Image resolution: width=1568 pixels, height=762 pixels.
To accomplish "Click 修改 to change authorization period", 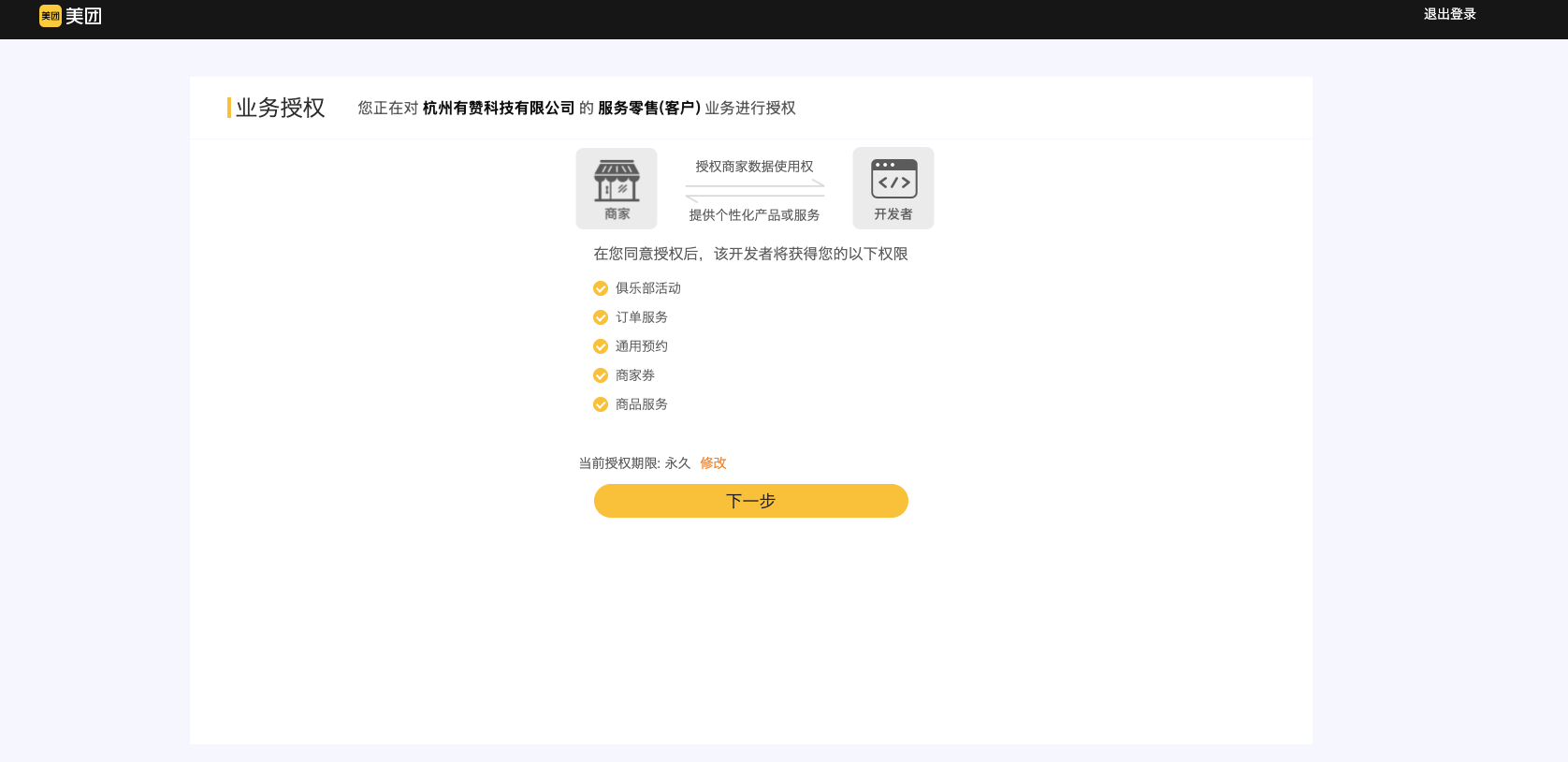I will (x=713, y=463).
